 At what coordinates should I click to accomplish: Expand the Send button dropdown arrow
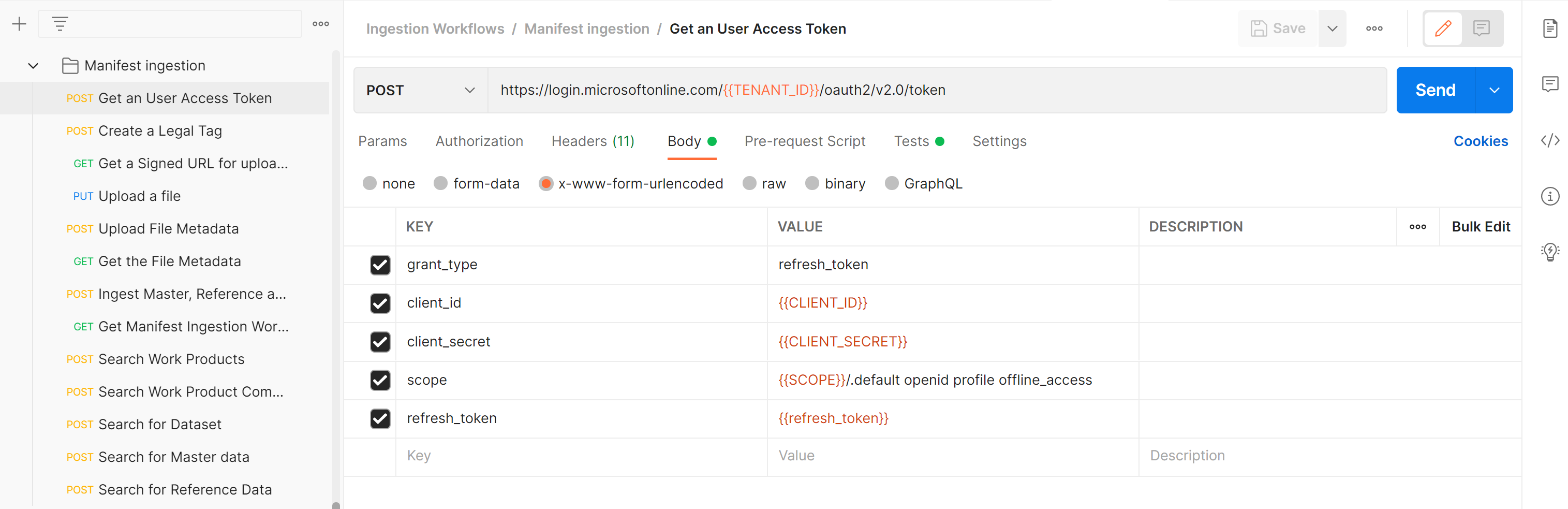click(x=1493, y=90)
